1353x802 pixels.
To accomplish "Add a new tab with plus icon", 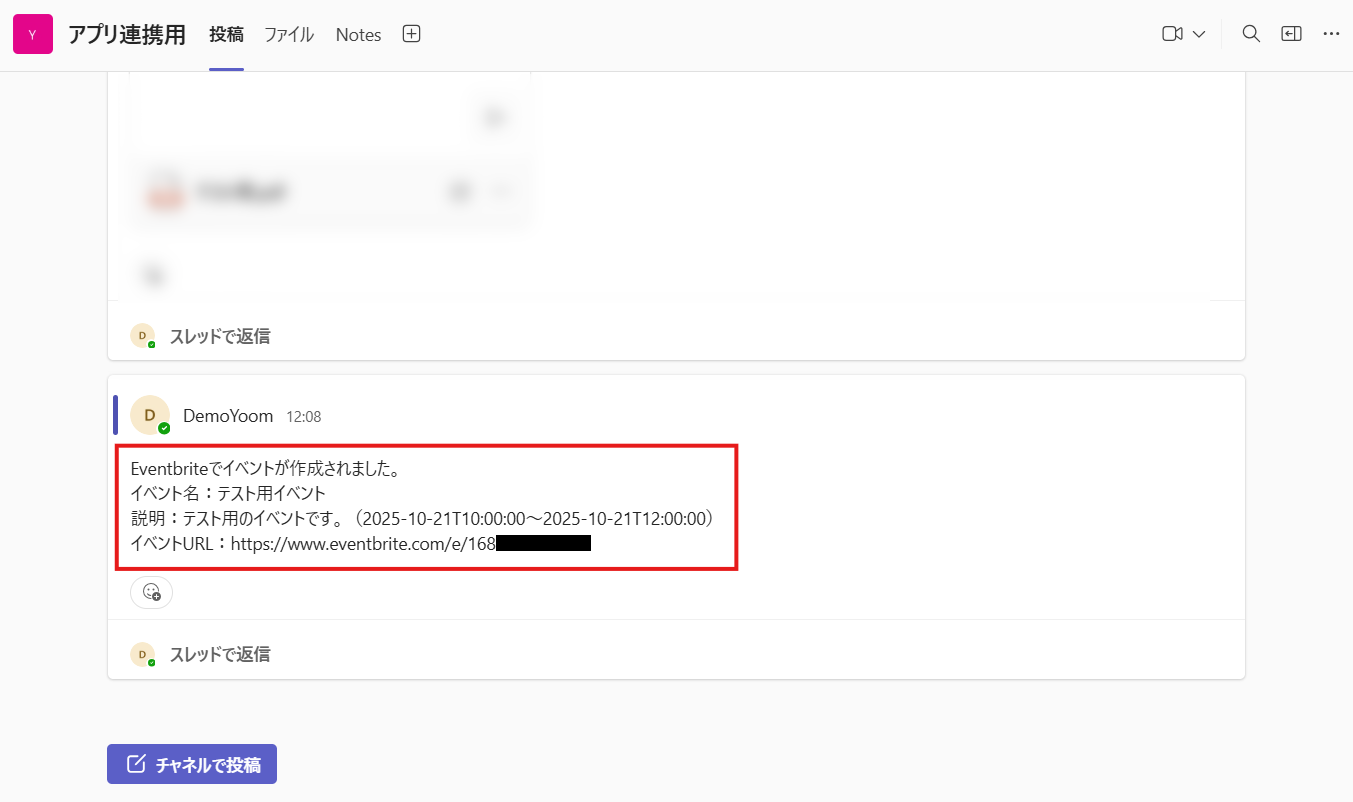I will tap(411, 34).
